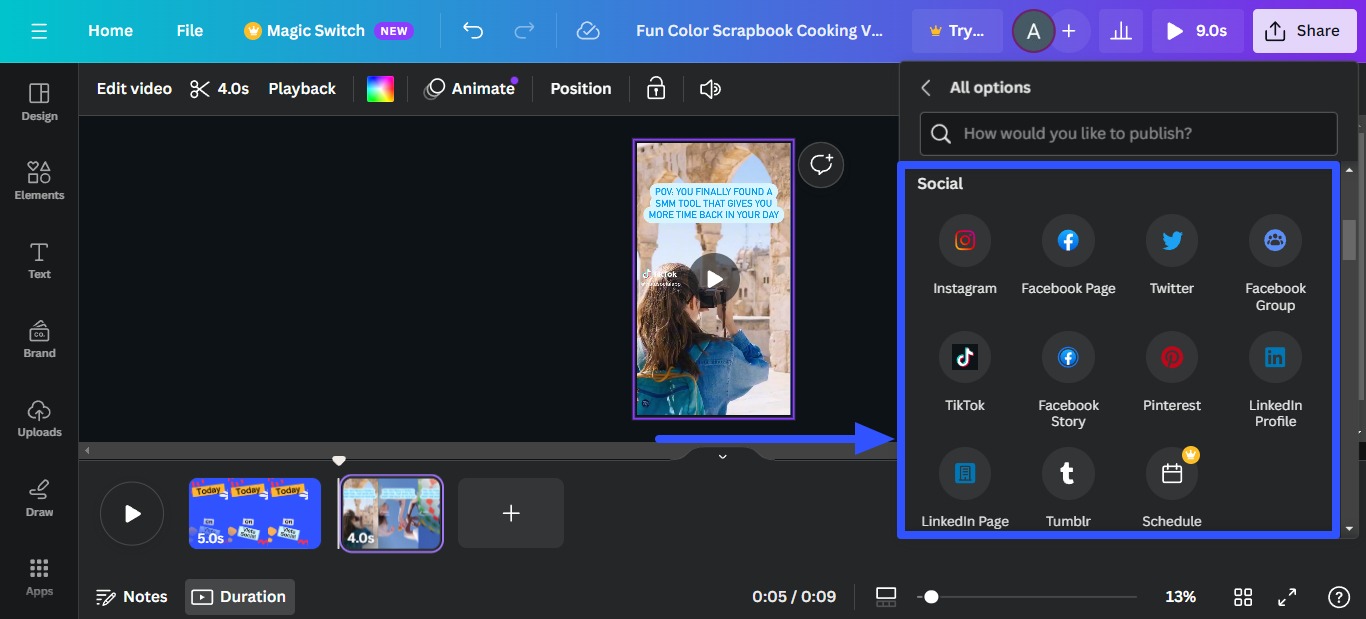This screenshot has width=1366, height=619.
Task: Click the Share button
Action: [1304, 31]
